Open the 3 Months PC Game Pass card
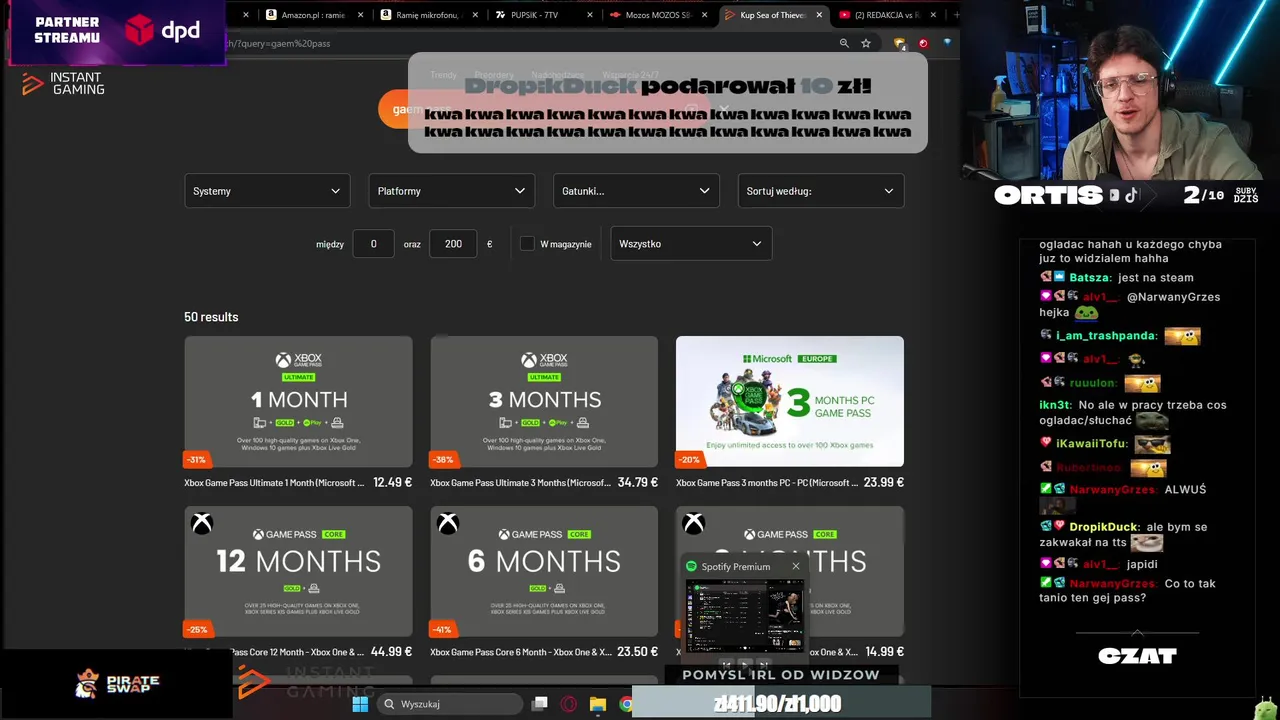The height and width of the screenshot is (720, 1280). (790, 401)
